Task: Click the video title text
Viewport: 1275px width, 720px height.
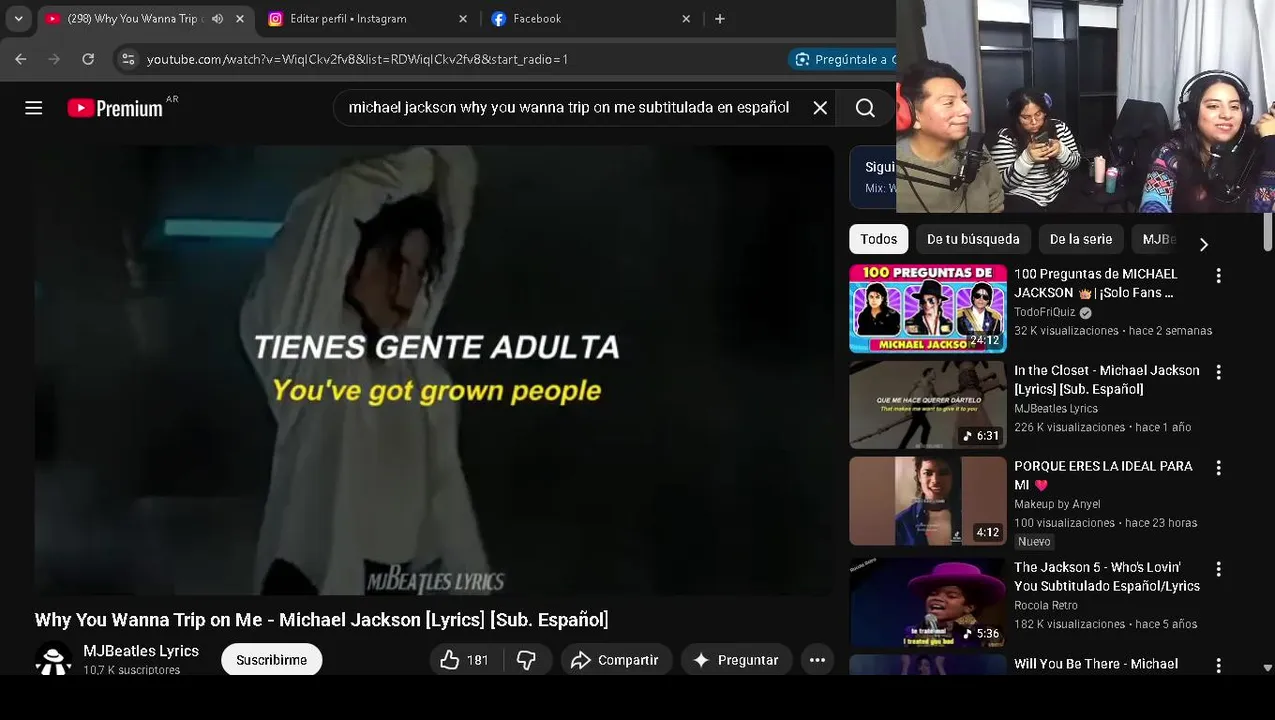Action: click(x=321, y=620)
